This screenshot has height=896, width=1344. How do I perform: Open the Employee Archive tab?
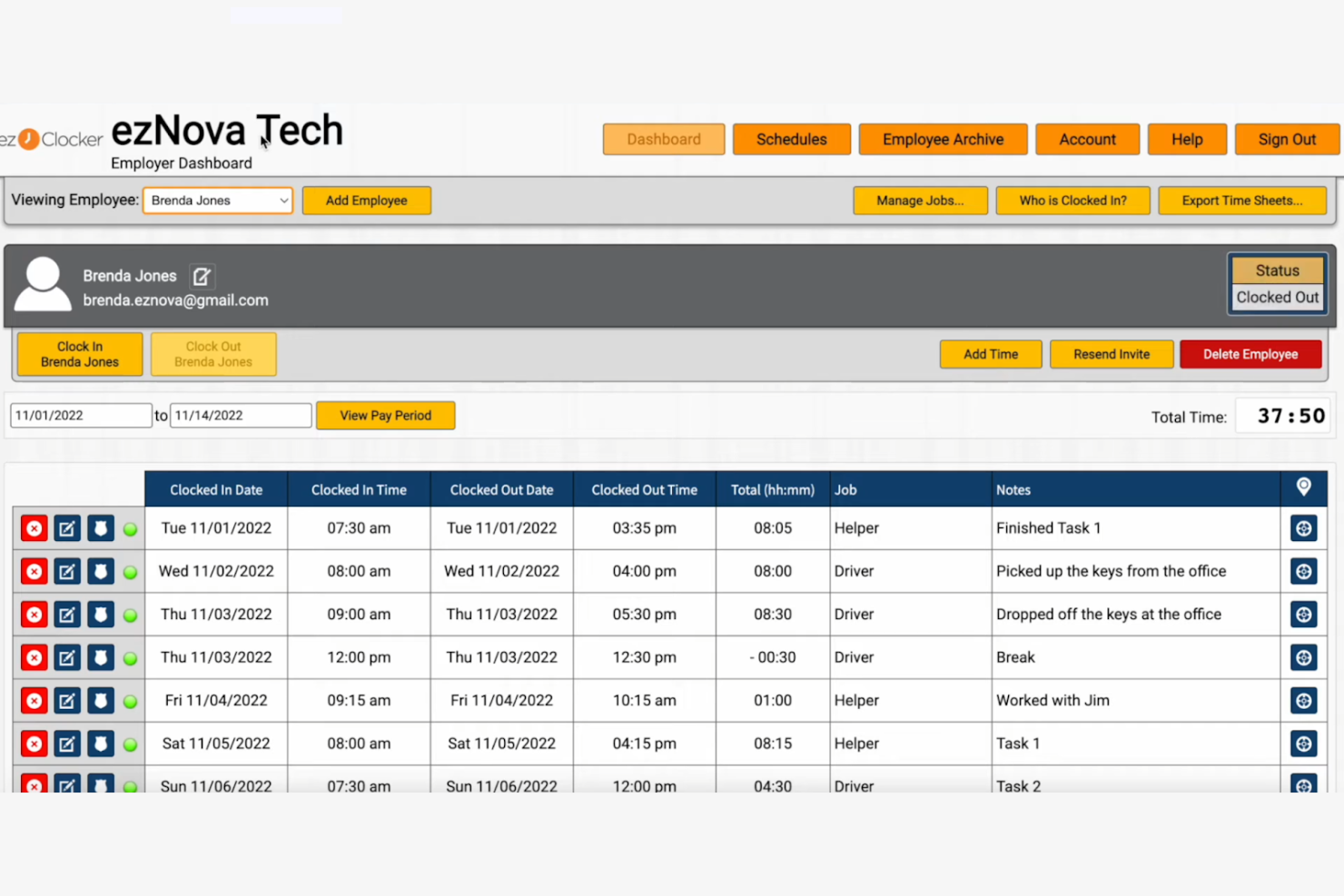(944, 140)
